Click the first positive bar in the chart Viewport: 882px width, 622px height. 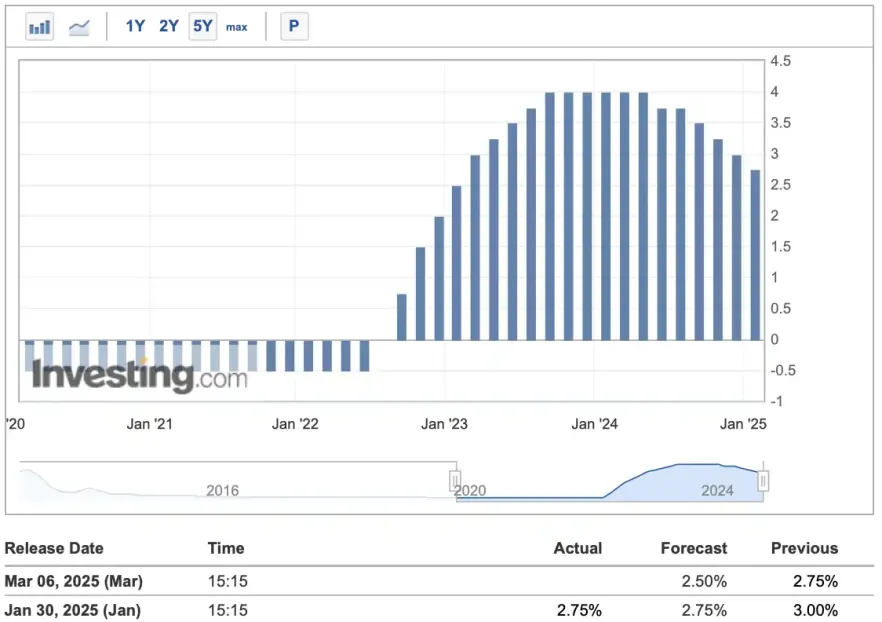[x=402, y=317]
